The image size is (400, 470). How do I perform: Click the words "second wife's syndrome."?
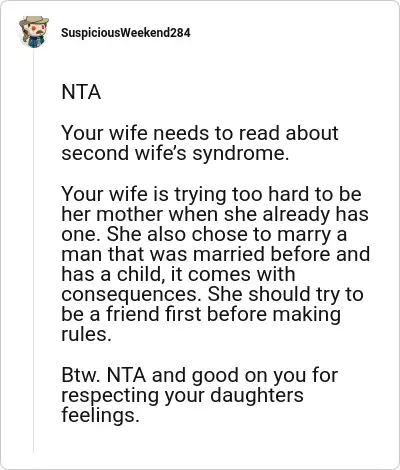175,153
